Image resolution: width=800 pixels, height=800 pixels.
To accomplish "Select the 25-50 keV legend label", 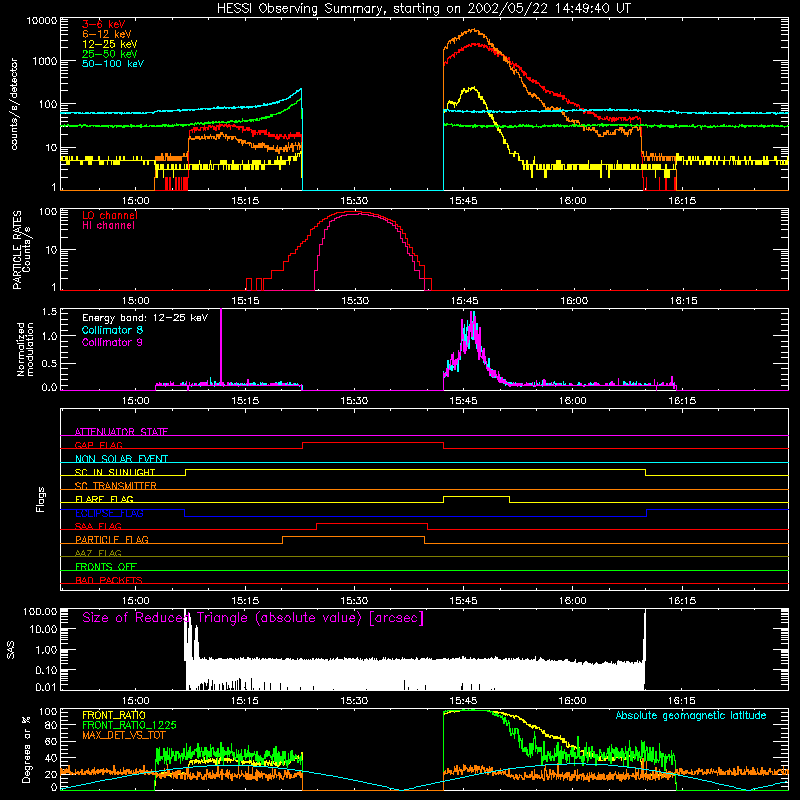I will (x=110, y=54).
